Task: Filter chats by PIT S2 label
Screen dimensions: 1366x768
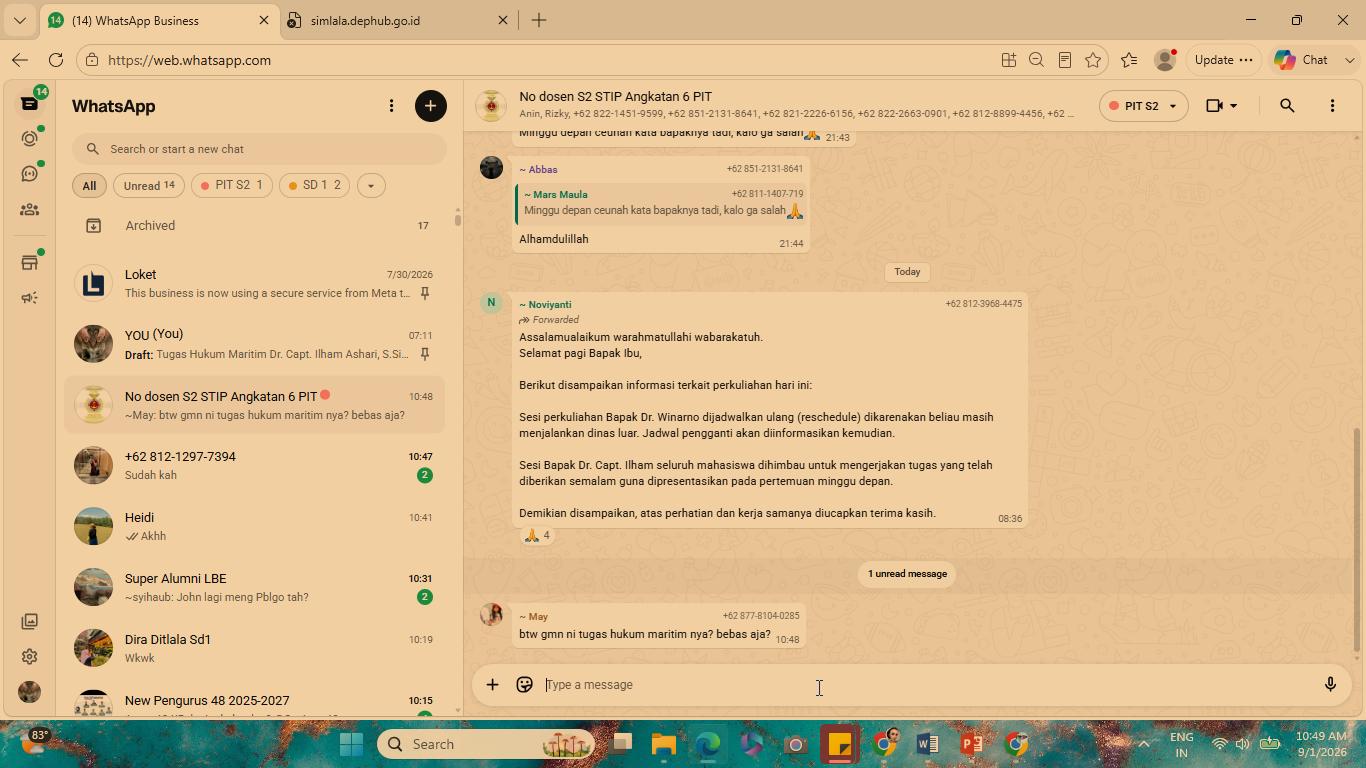Action: [x=232, y=185]
